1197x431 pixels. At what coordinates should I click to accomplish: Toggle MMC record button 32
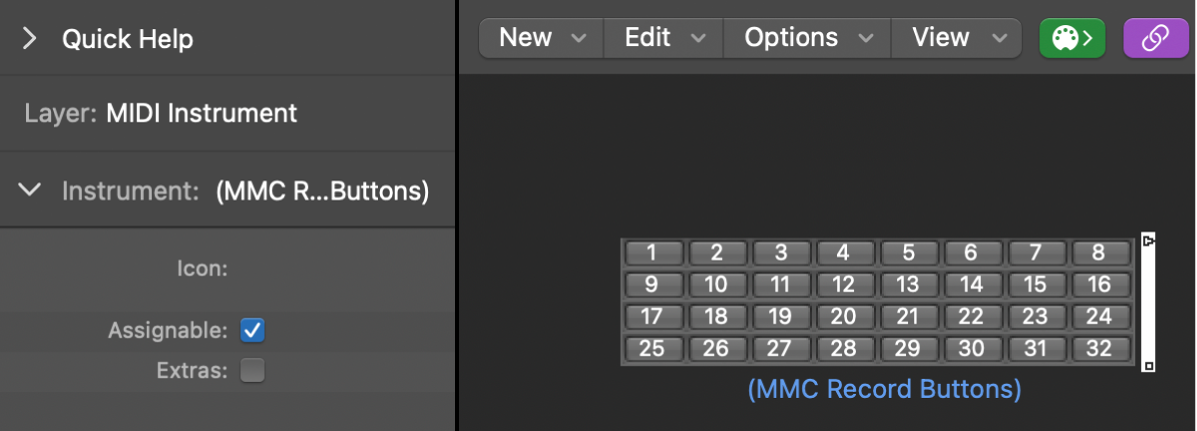point(1099,349)
